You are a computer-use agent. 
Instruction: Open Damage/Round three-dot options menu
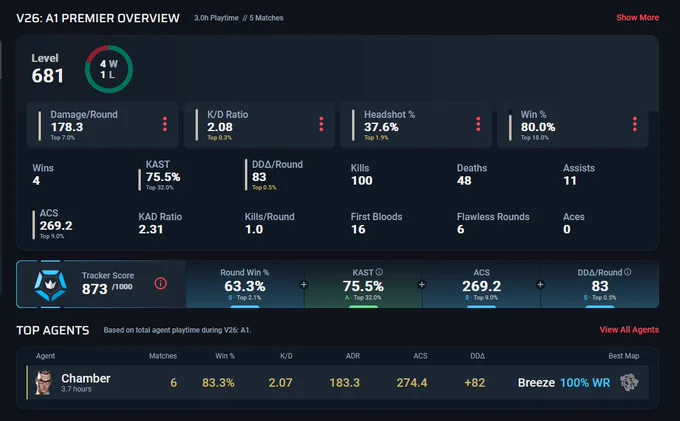(165, 124)
